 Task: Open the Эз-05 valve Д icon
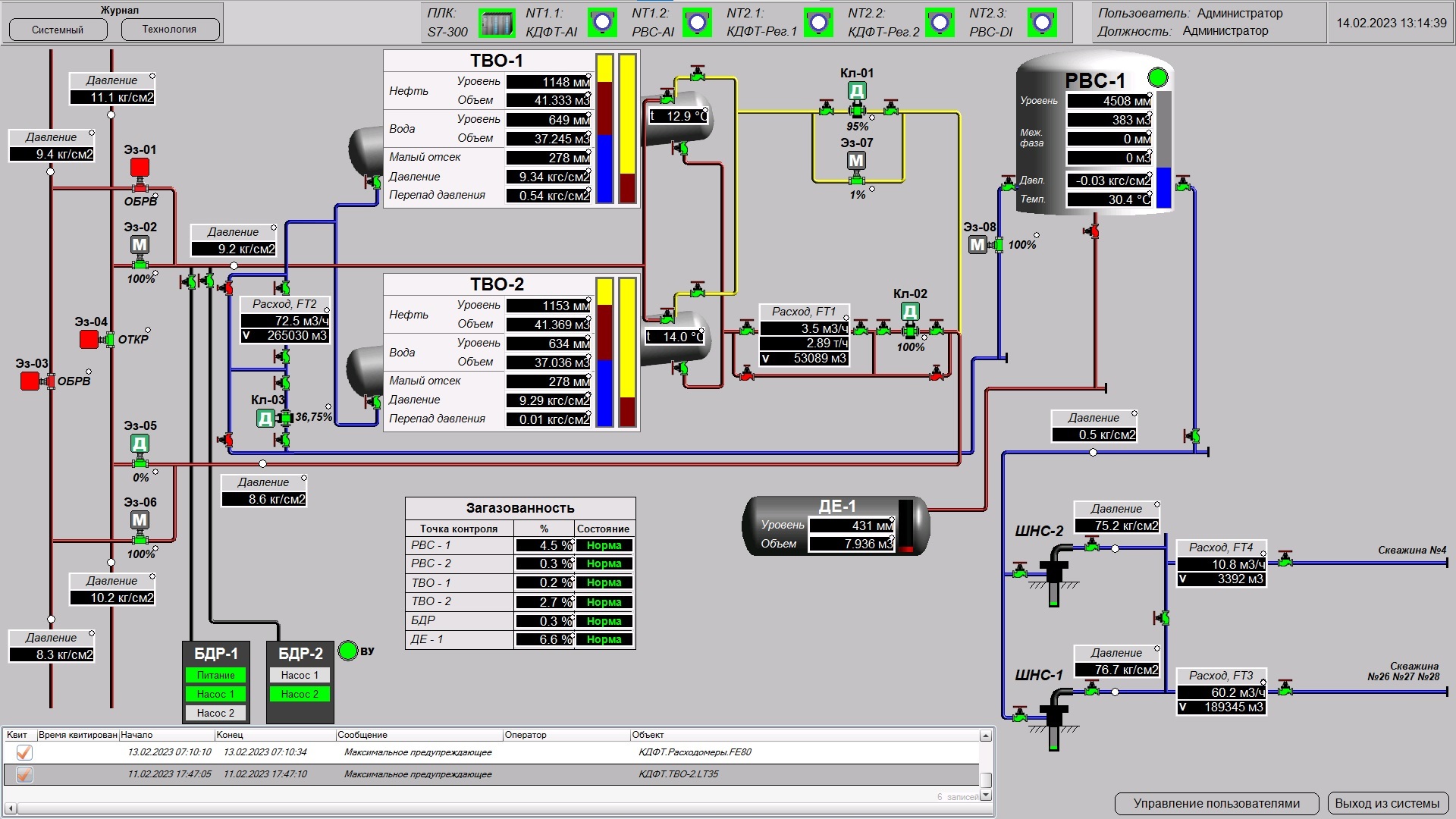(x=140, y=444)
